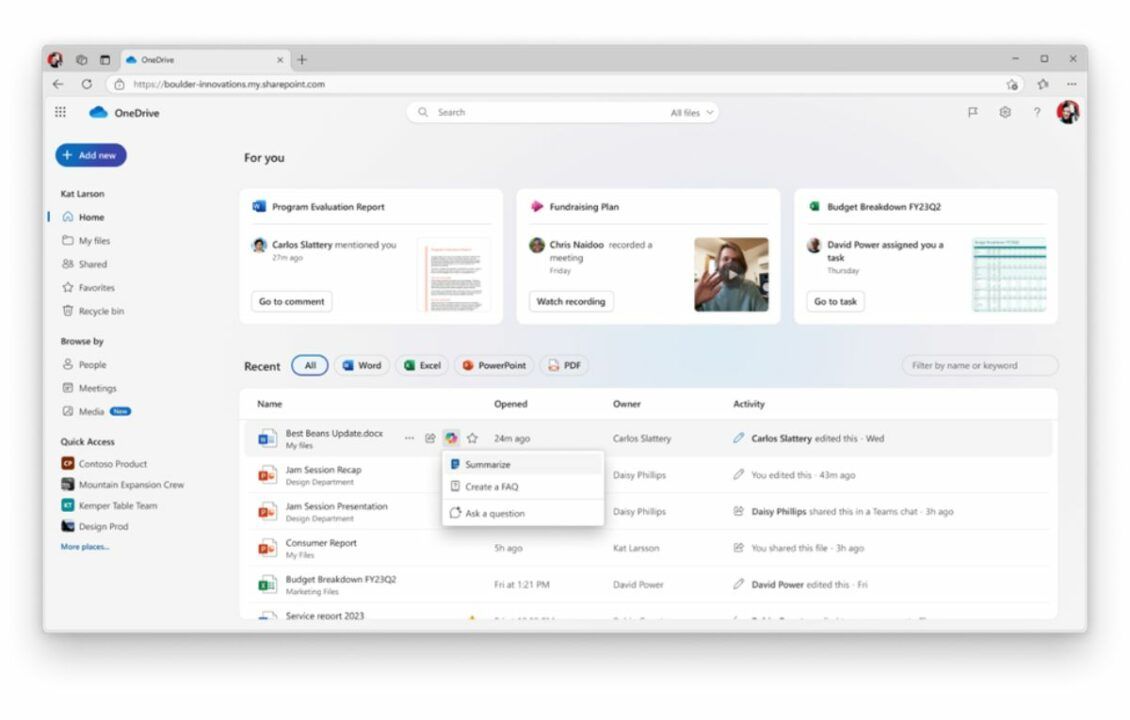The image size is (1130, 720).
Task: Click the Go to comment button
Action: coord(291,302)
